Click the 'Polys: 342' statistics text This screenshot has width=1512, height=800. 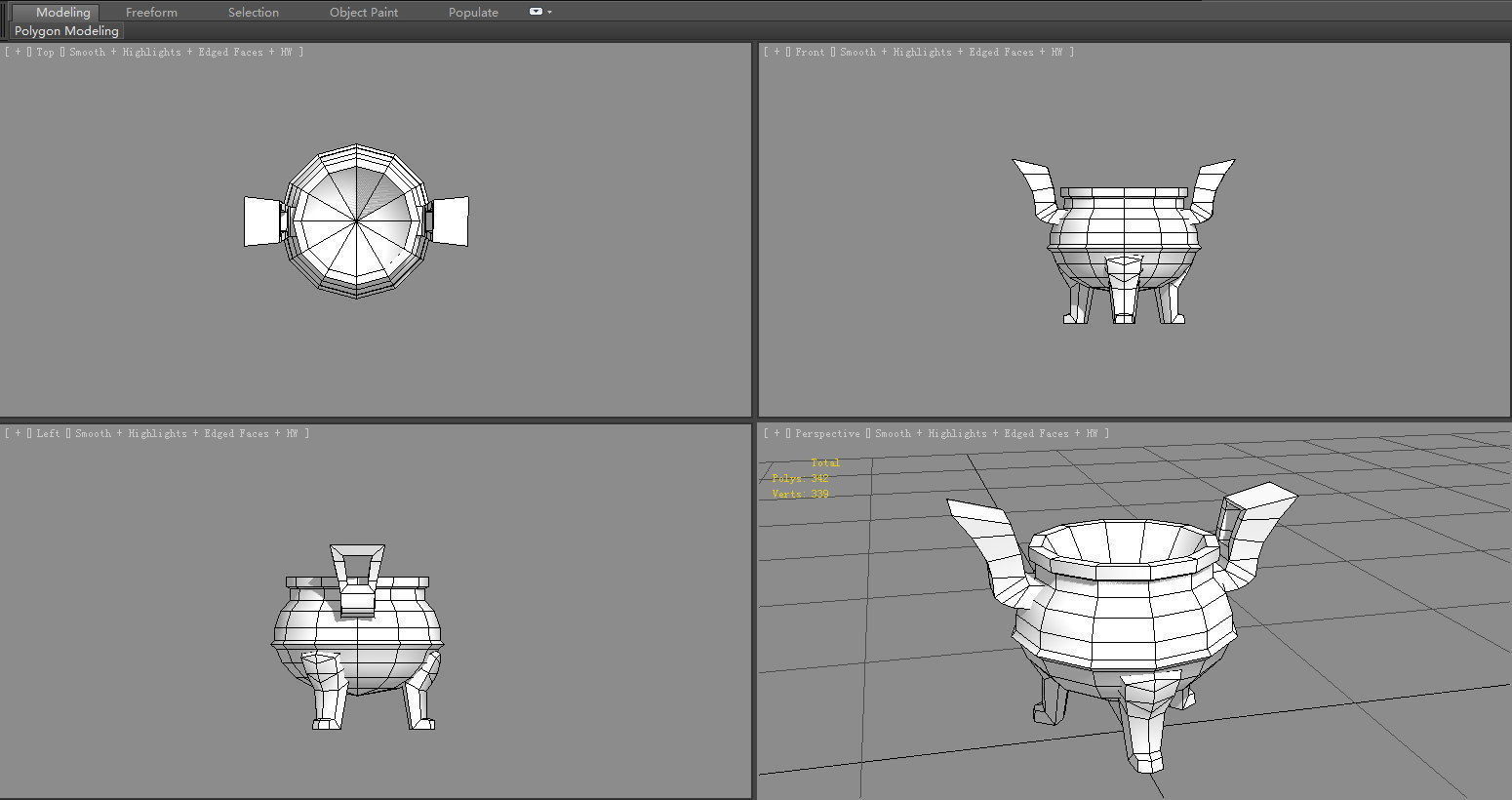tap(800, 478)
